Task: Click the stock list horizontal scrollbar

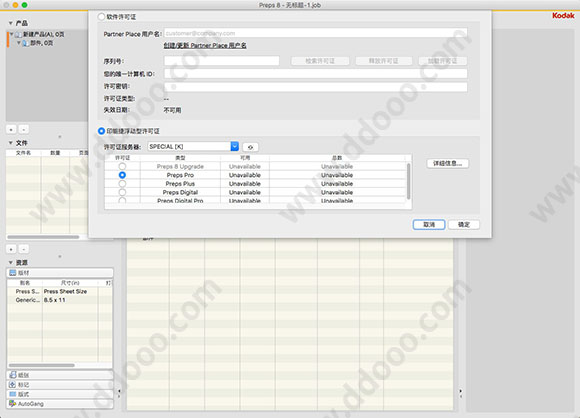Action: pos(41,365)
